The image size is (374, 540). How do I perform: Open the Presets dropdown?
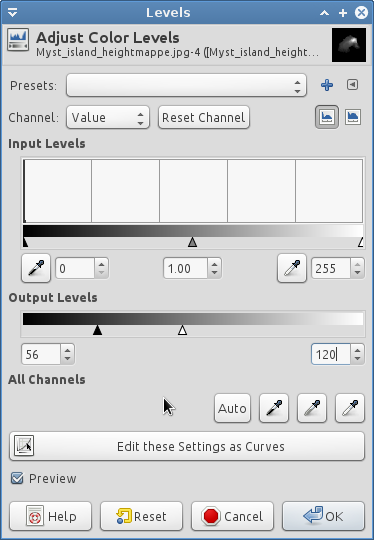(x=186, y=85)
